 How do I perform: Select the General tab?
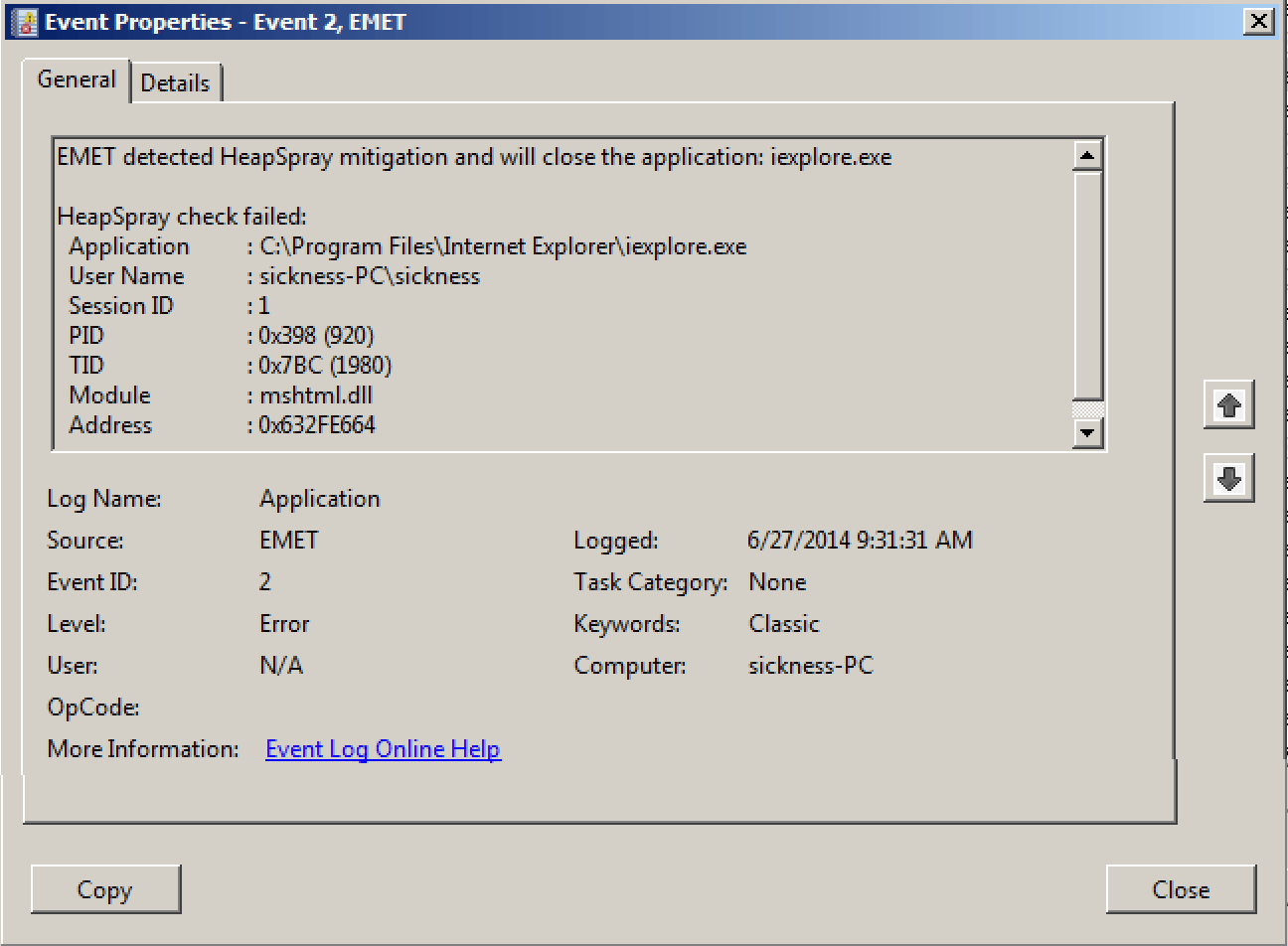point(77,79)
